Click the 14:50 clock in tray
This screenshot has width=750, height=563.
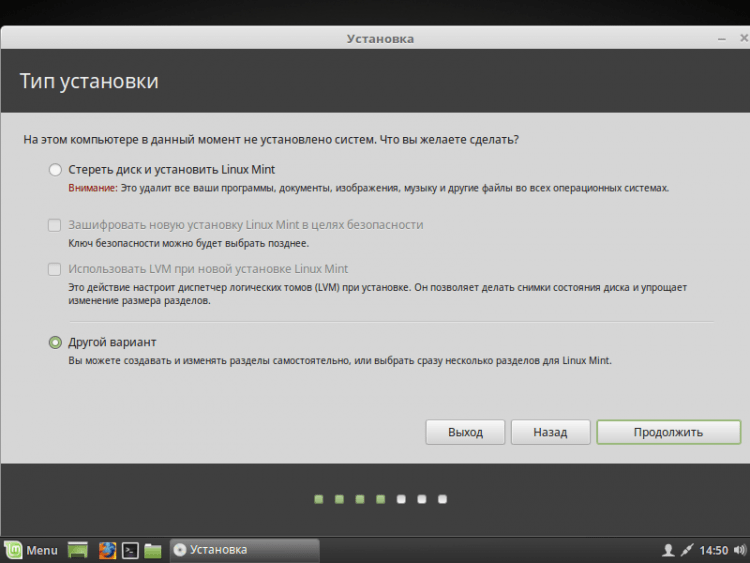[714, 551]
